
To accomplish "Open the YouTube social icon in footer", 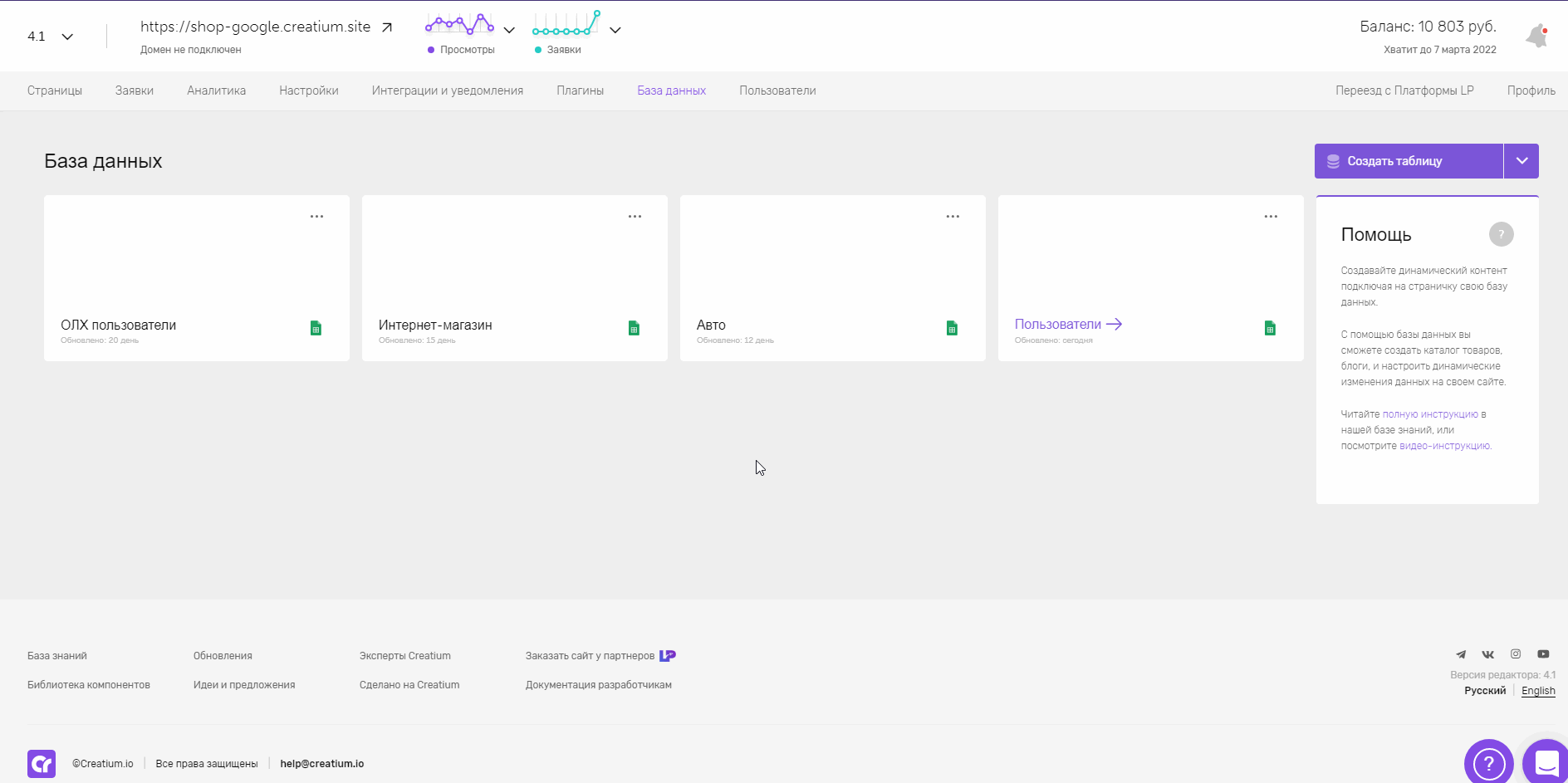I will pos(1543,654).
